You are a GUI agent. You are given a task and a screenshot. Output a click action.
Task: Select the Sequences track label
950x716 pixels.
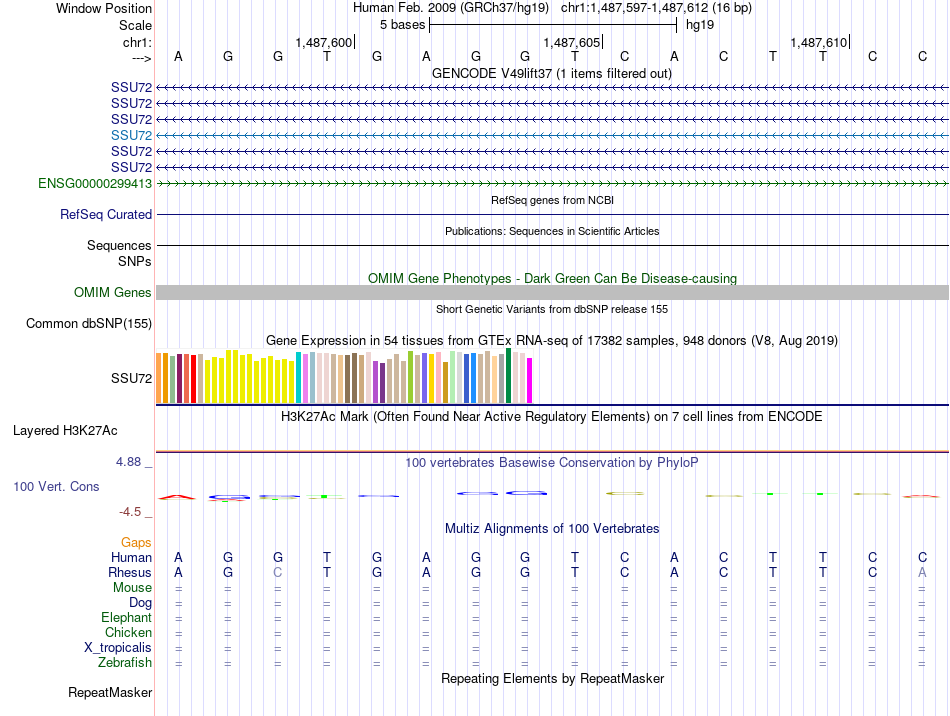[119, 245]
